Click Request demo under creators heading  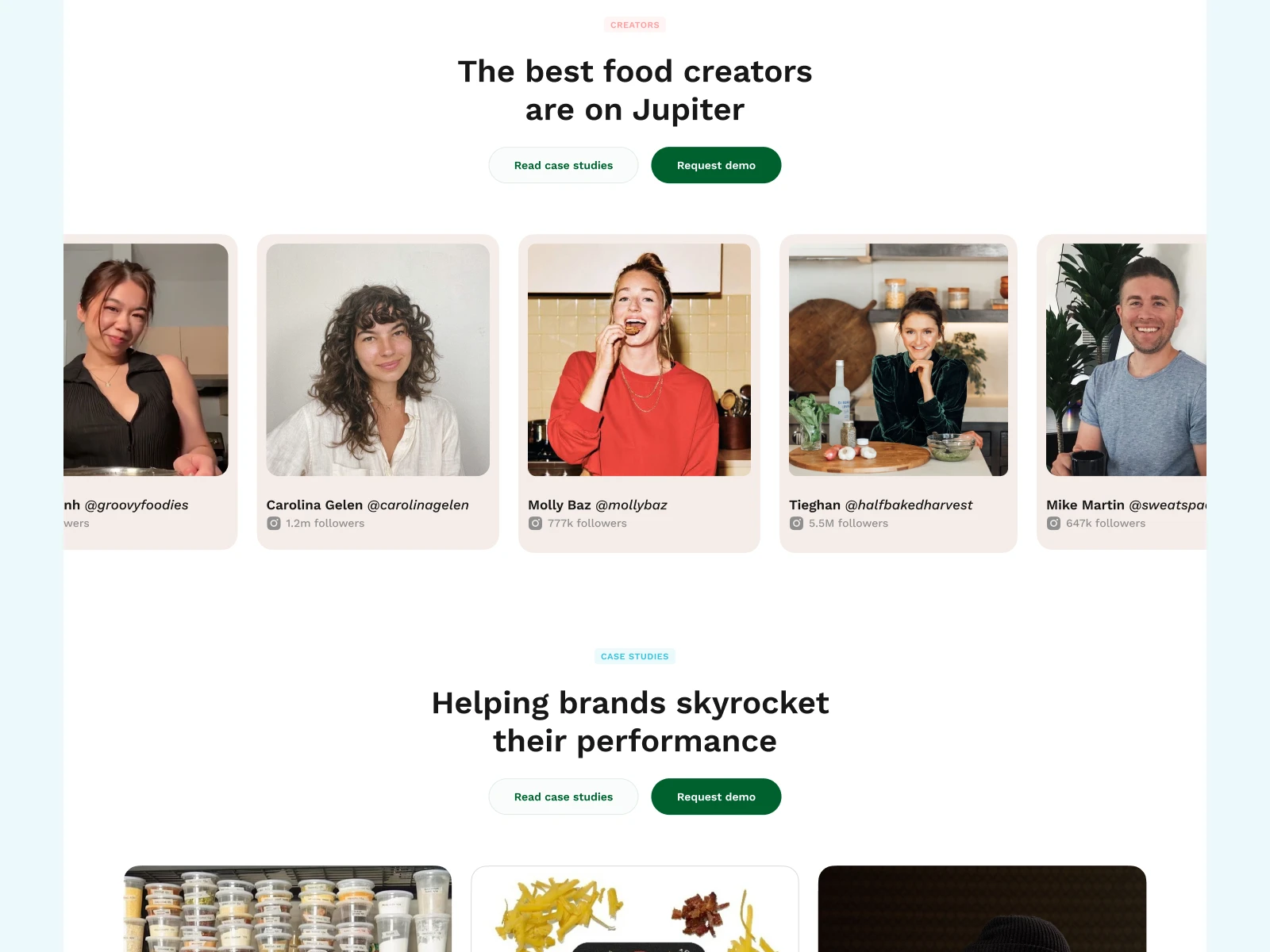[716, 165]
